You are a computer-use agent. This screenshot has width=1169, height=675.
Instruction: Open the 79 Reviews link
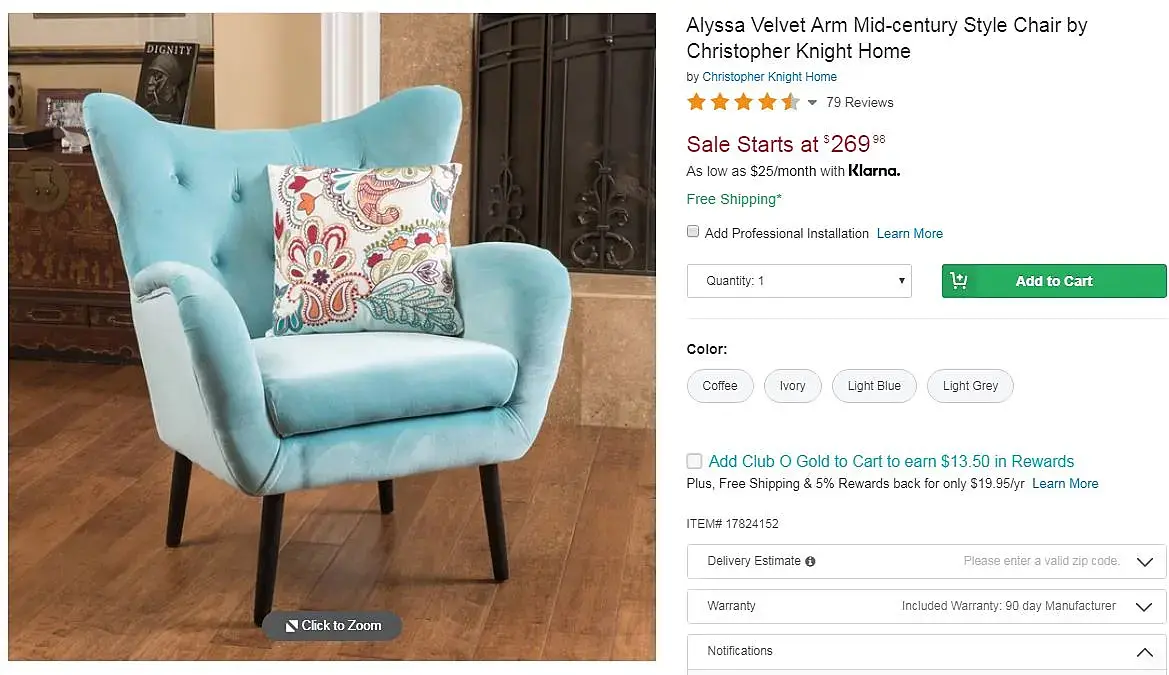[x=860, y=103]
